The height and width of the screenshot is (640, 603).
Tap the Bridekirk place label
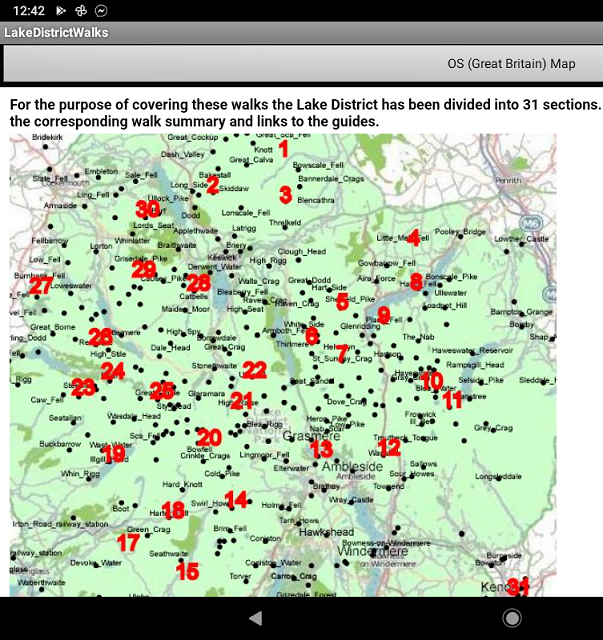(x=47, y=137)
